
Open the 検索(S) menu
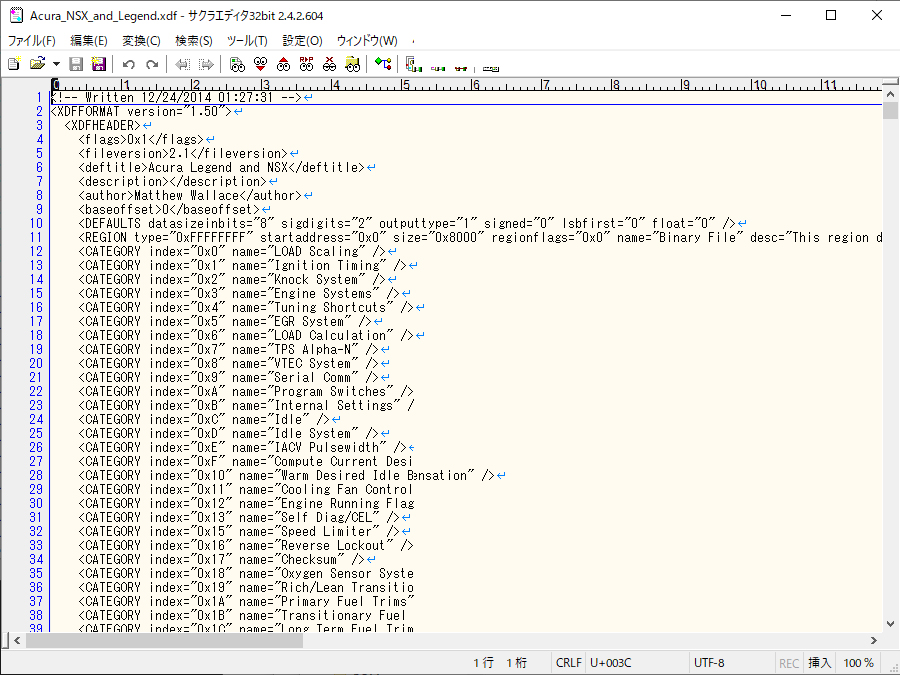[193, 41]
